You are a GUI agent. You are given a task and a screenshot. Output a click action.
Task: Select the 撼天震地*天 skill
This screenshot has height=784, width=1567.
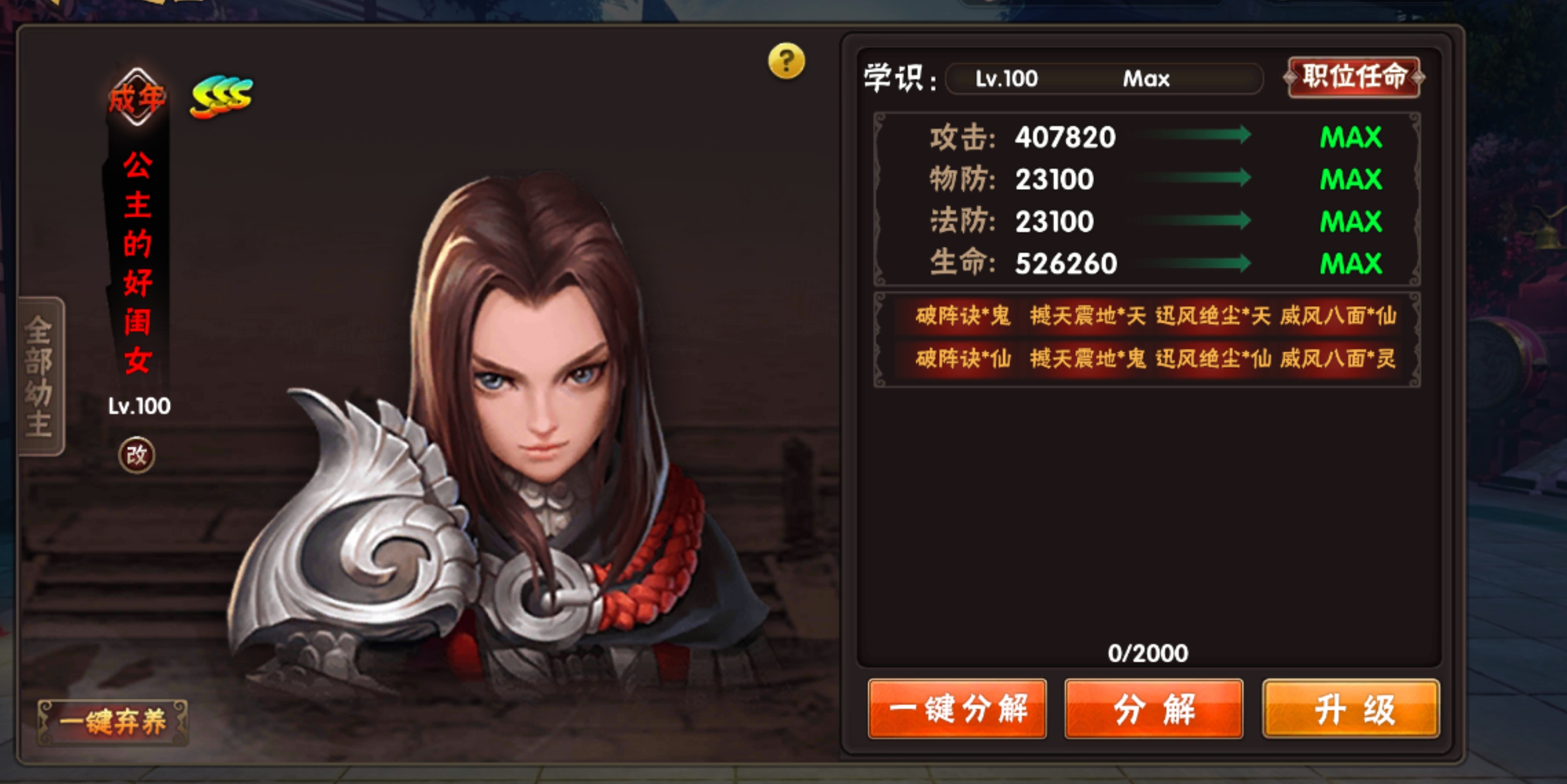pyautogui.click(x=1087, y=316)
